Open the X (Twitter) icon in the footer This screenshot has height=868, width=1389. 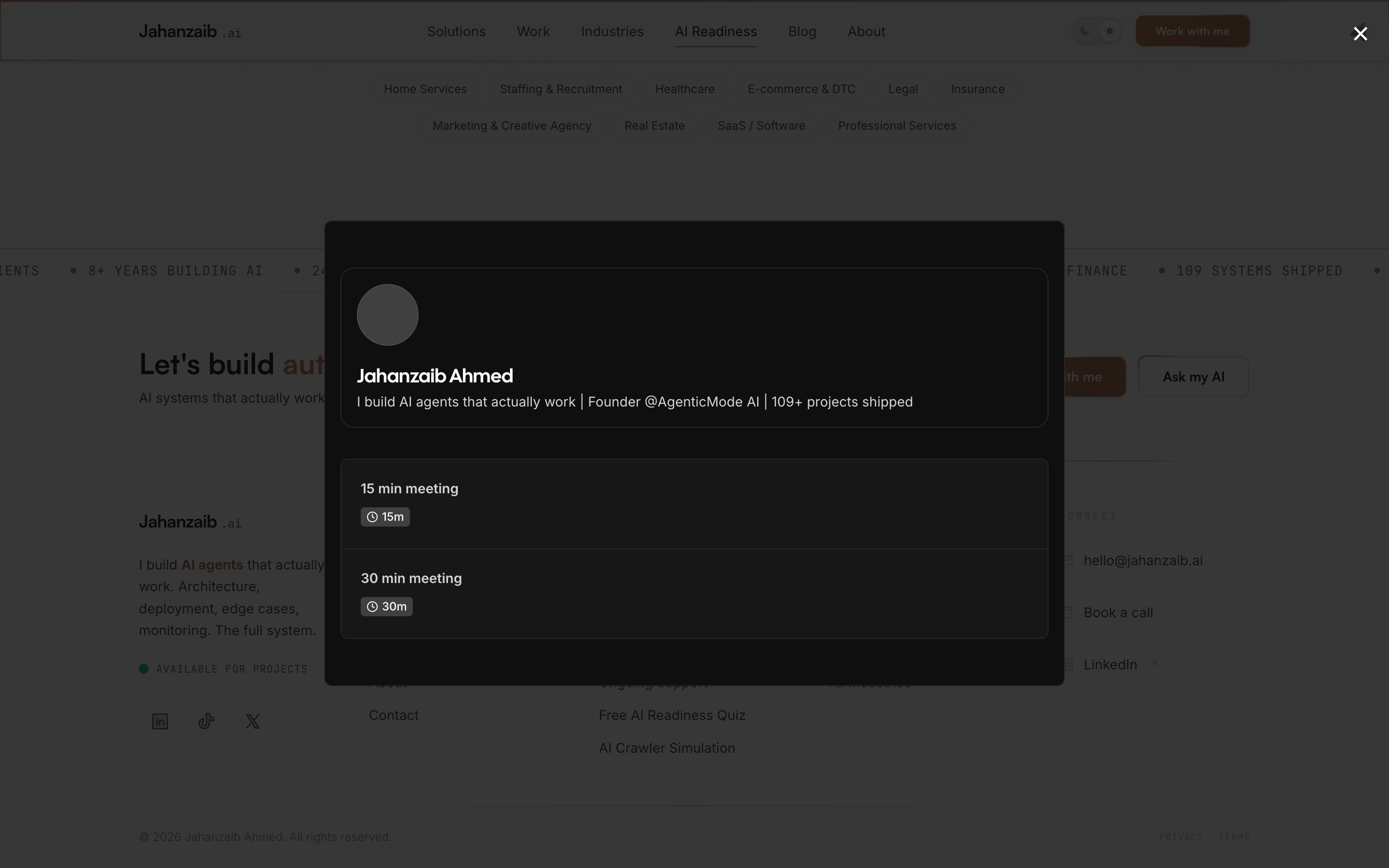[253, 721]
